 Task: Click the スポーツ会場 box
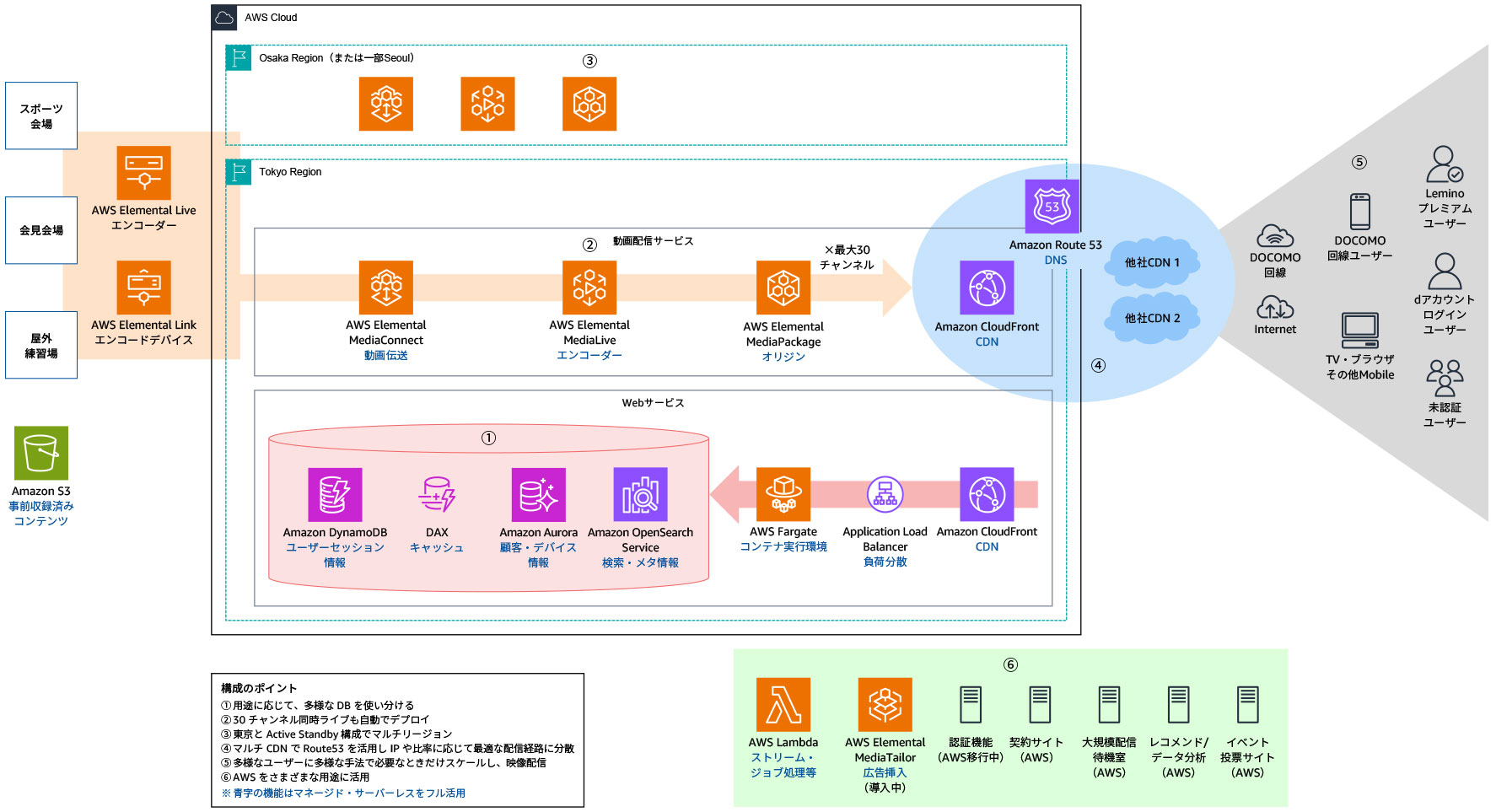[41, 116]
